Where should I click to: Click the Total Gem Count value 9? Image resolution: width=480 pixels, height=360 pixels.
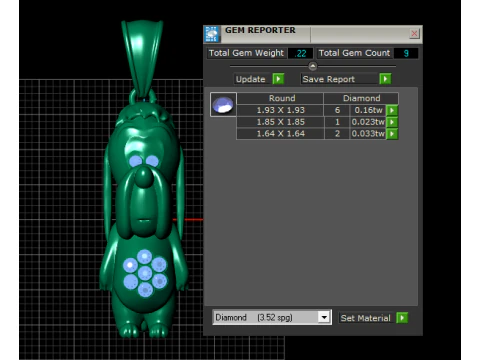[406, 53]
